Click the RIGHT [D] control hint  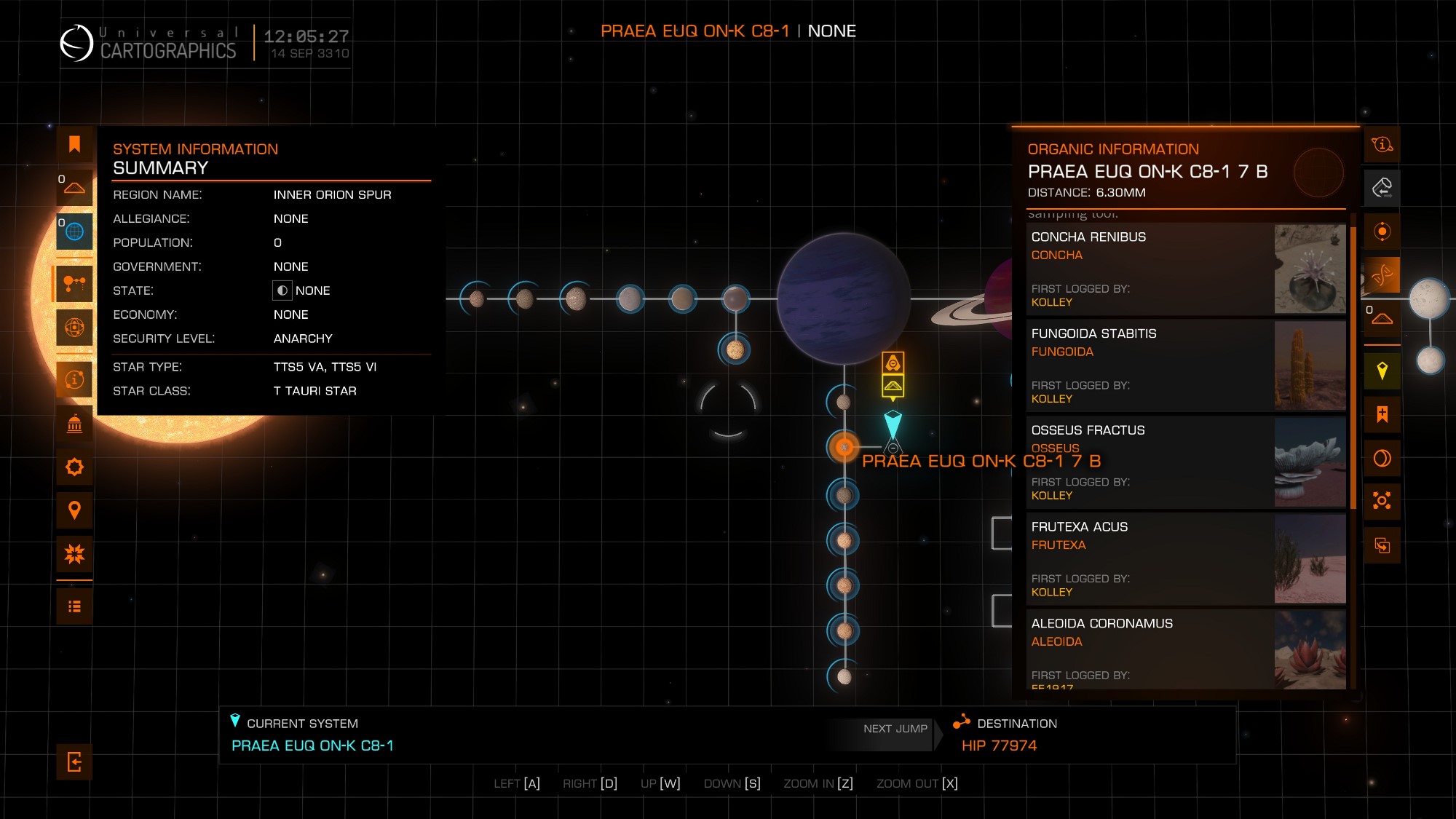590,783
